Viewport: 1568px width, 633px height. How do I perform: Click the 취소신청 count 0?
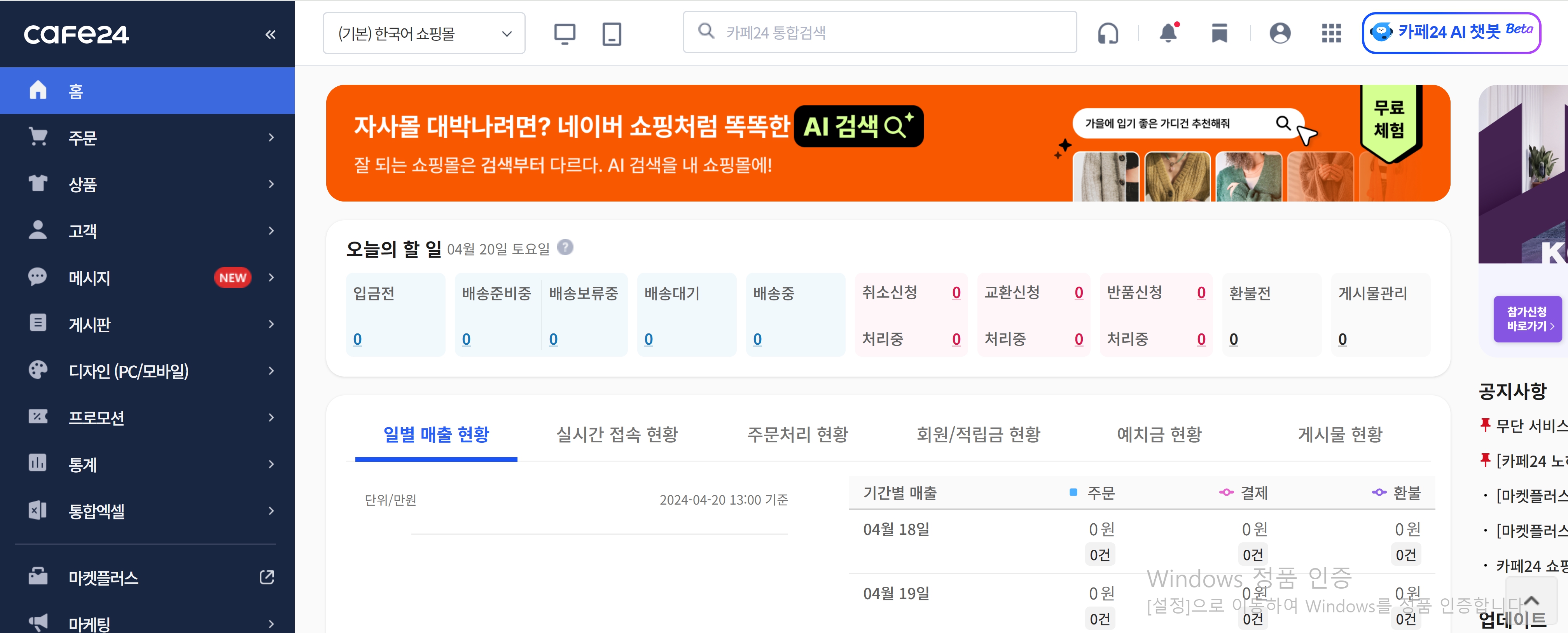click(x=956, y=293)
